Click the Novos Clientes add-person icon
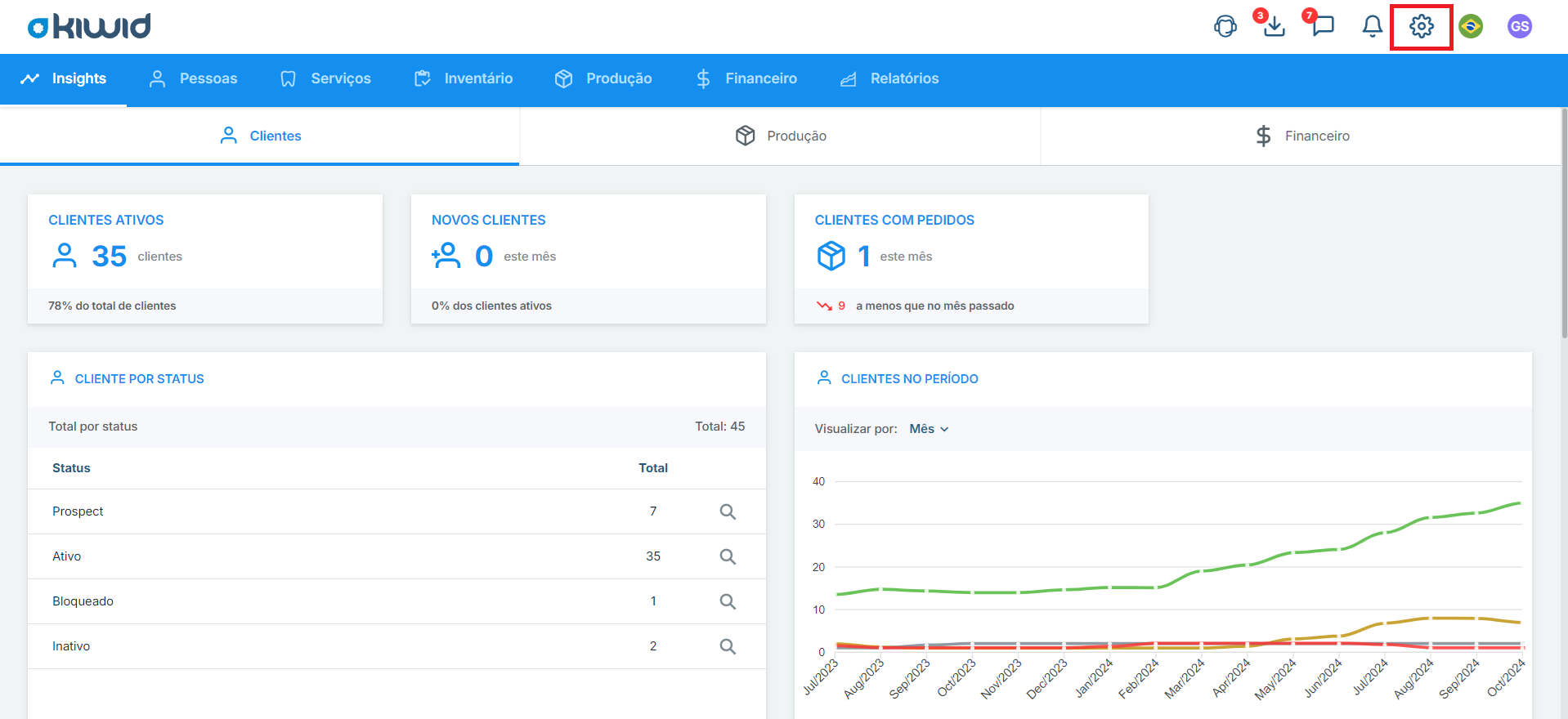The height and width of the screenshot is (719, 1568). pos(446,256)
